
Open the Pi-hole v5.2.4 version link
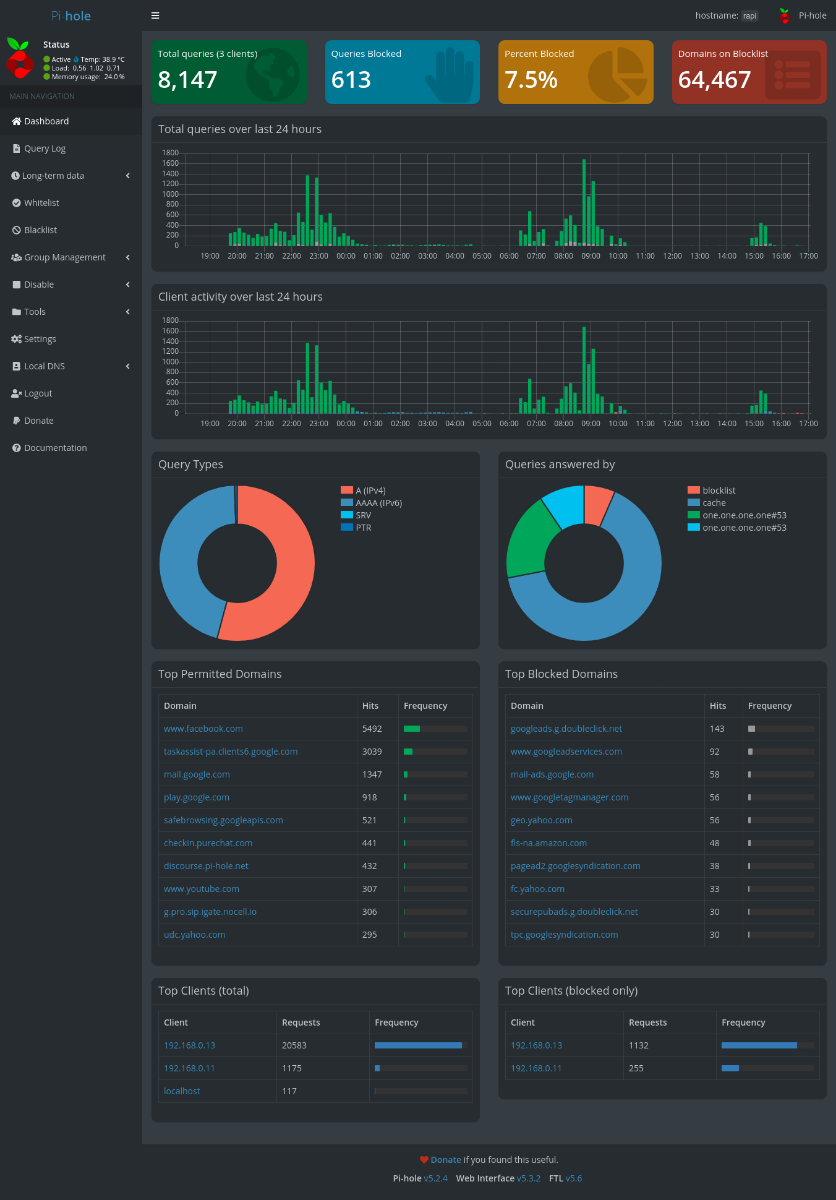434,1179
